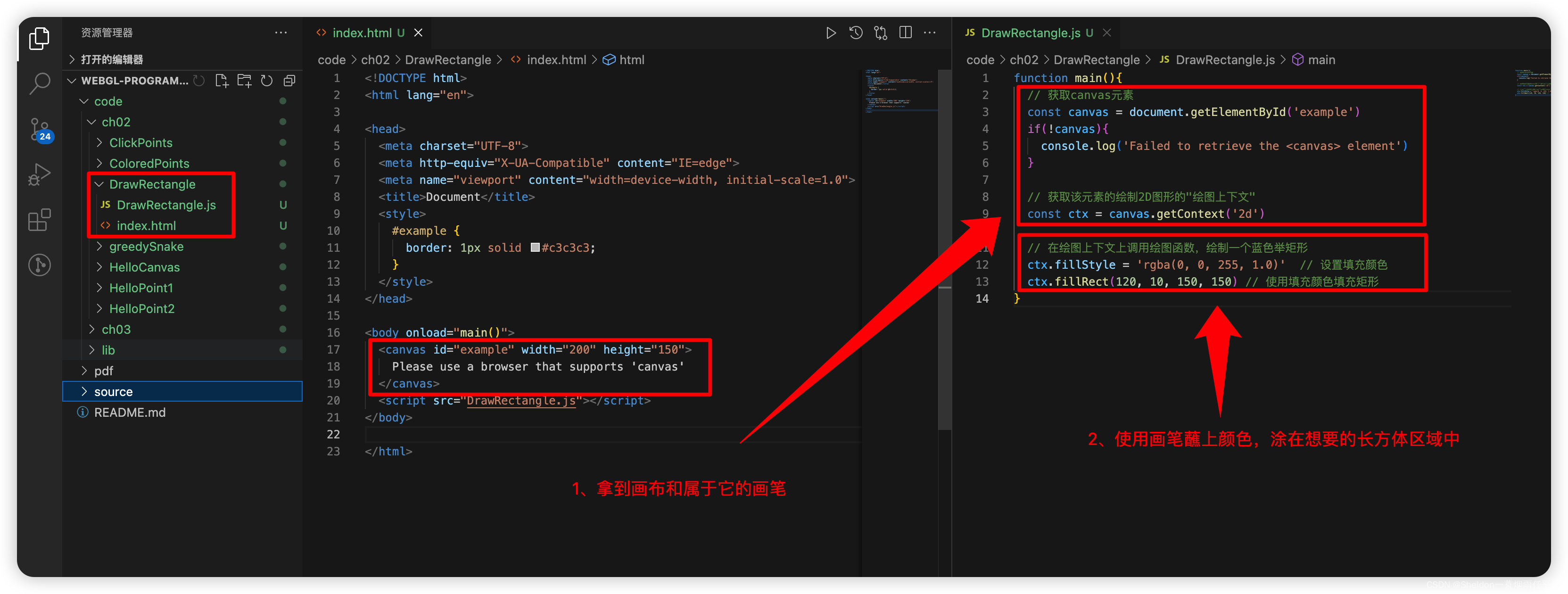Collapse all folders in explorer
This screenshot has height=594, width=1568.
point(289,81)
